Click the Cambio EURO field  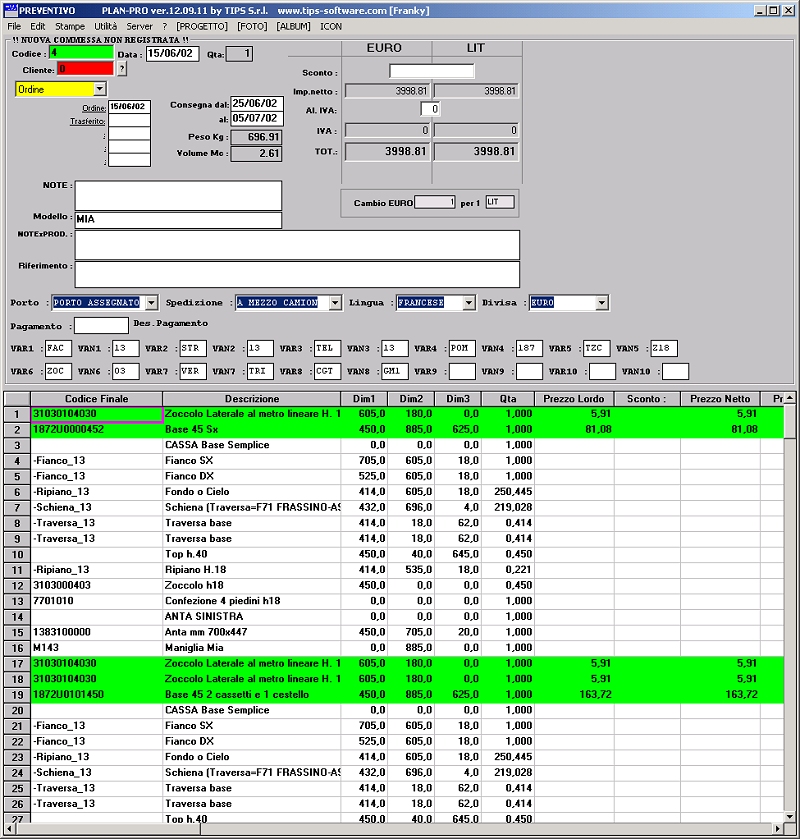[x=435, y=202]
